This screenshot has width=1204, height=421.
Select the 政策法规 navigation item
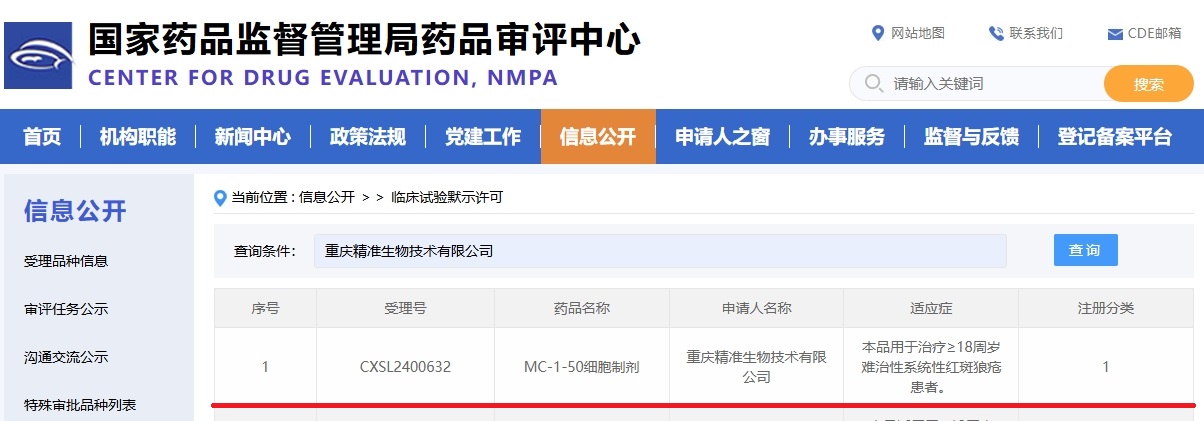pyautogui.click(x=368, y=137)
